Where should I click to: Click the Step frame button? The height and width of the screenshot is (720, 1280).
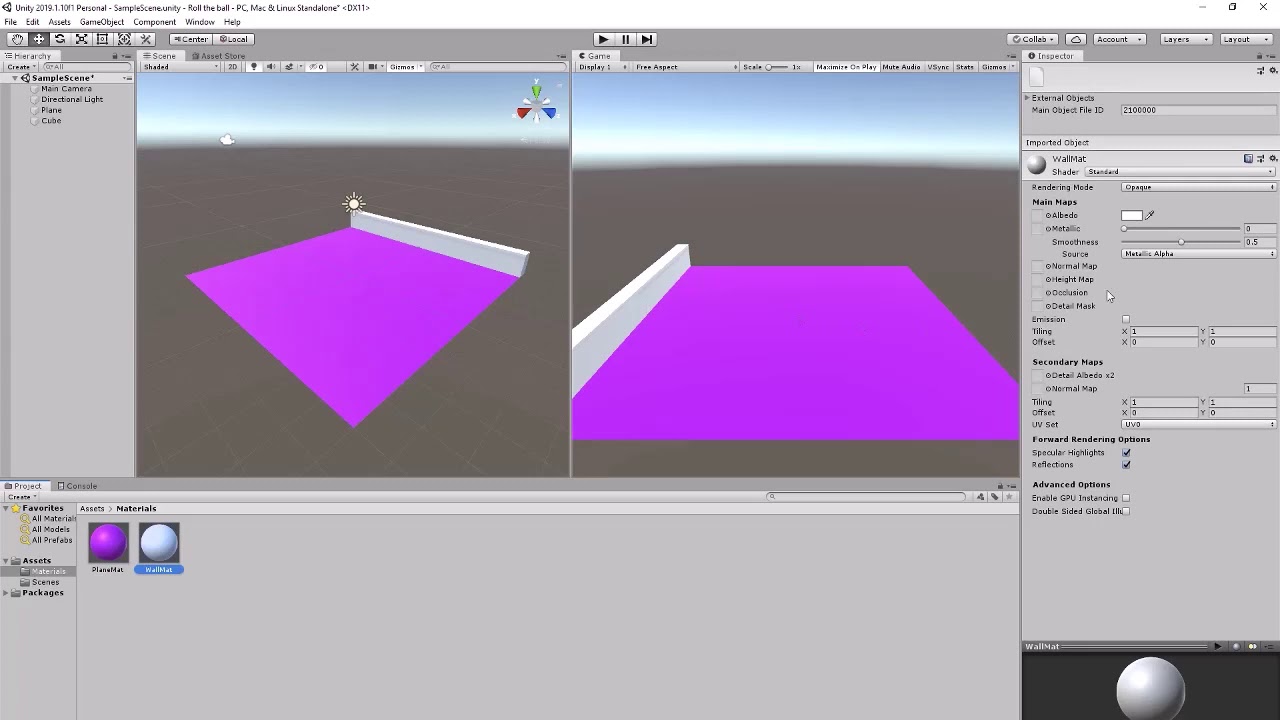[x=647, y=39]
